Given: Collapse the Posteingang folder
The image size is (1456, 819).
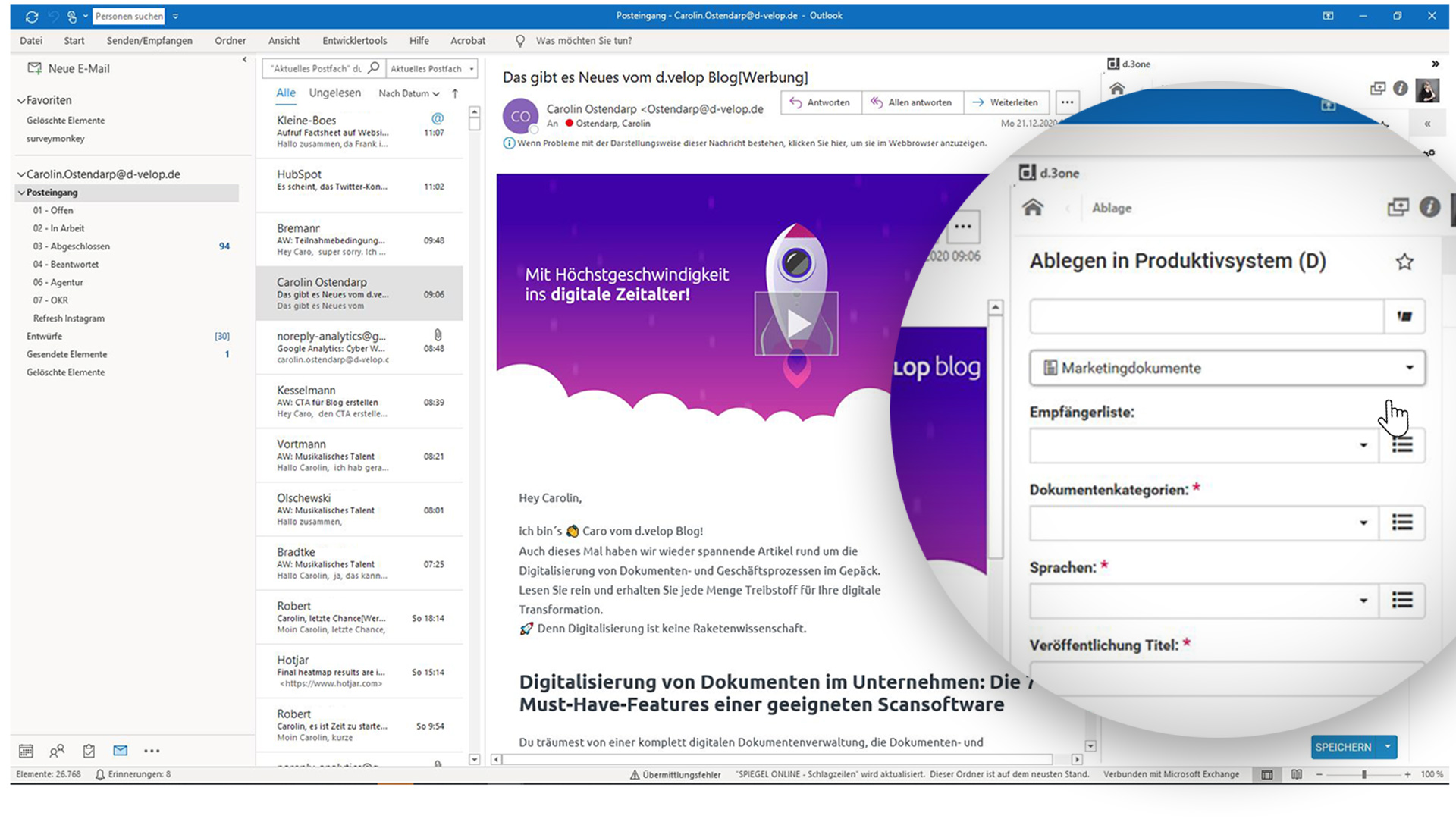Looking at the screenshot, I should coord(21,193).
